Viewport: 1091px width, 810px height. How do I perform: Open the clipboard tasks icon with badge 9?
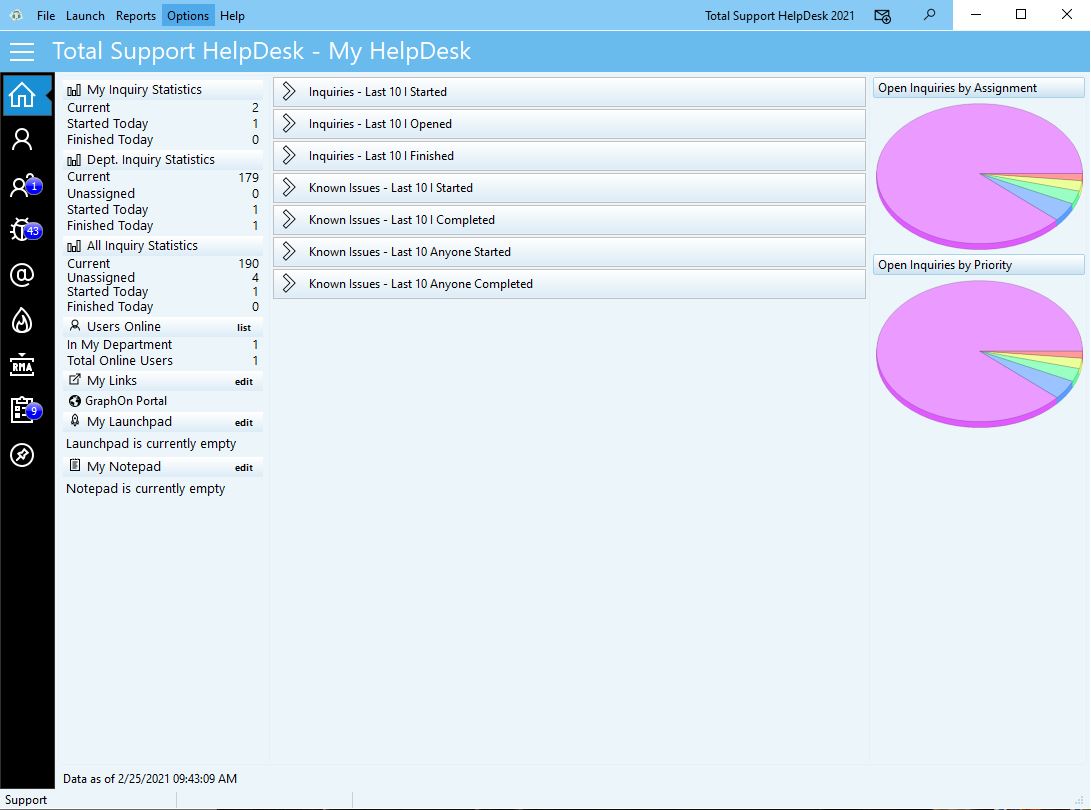(25, 410)
